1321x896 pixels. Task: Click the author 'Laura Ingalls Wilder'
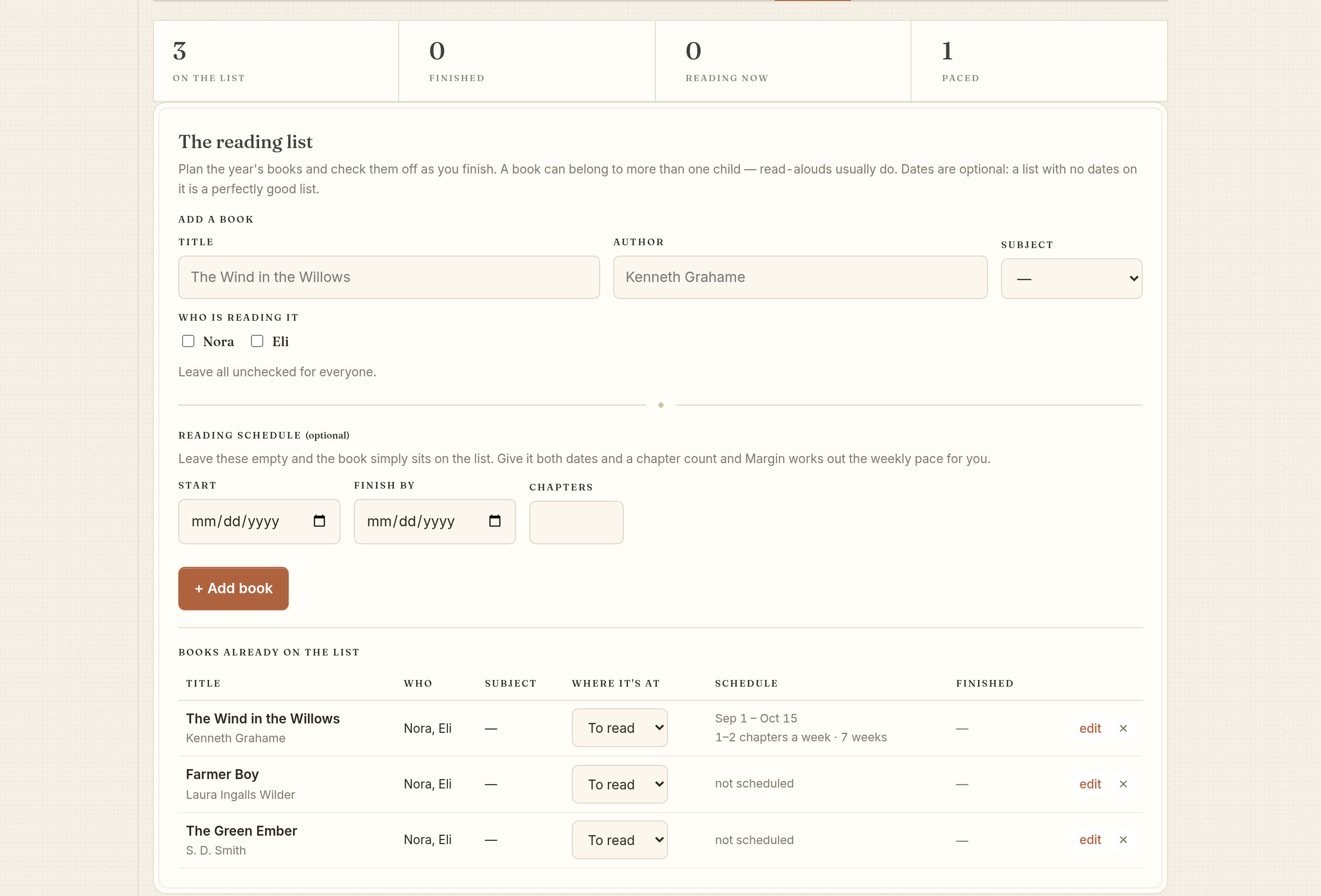(x=241, y=795)
